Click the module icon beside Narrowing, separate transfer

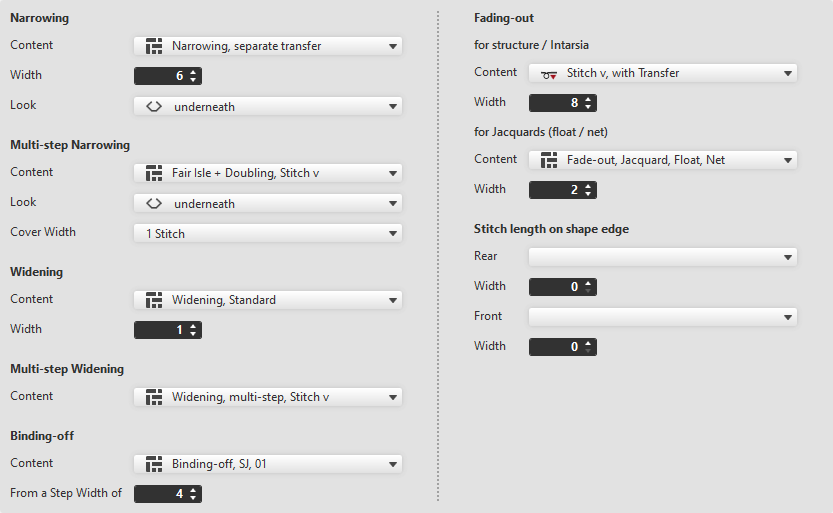(154, 46)
